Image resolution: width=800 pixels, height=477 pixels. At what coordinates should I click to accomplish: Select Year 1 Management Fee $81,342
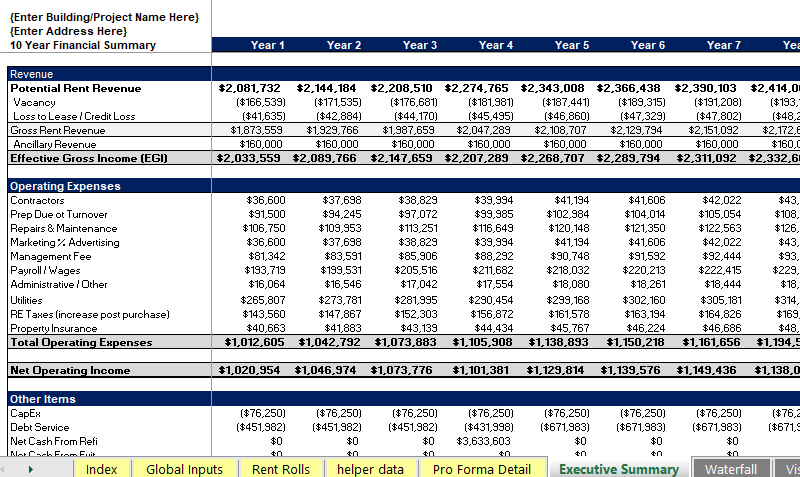266,257
